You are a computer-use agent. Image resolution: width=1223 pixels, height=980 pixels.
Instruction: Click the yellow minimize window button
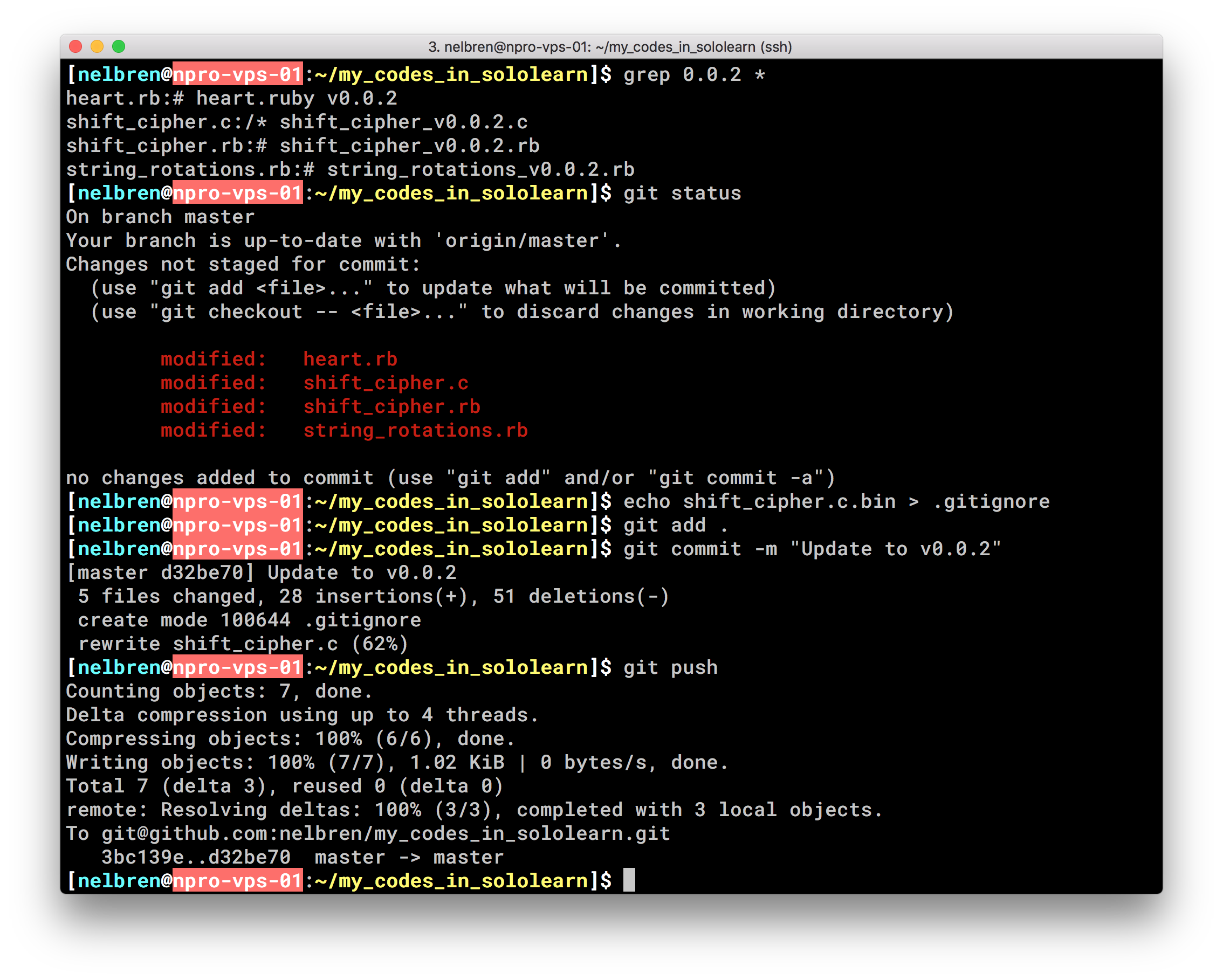(97, 46)
